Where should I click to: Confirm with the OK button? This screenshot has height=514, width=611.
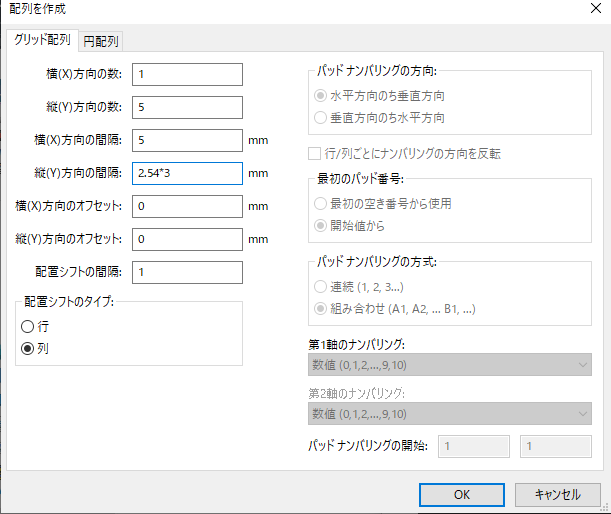[x=462, y=495]
